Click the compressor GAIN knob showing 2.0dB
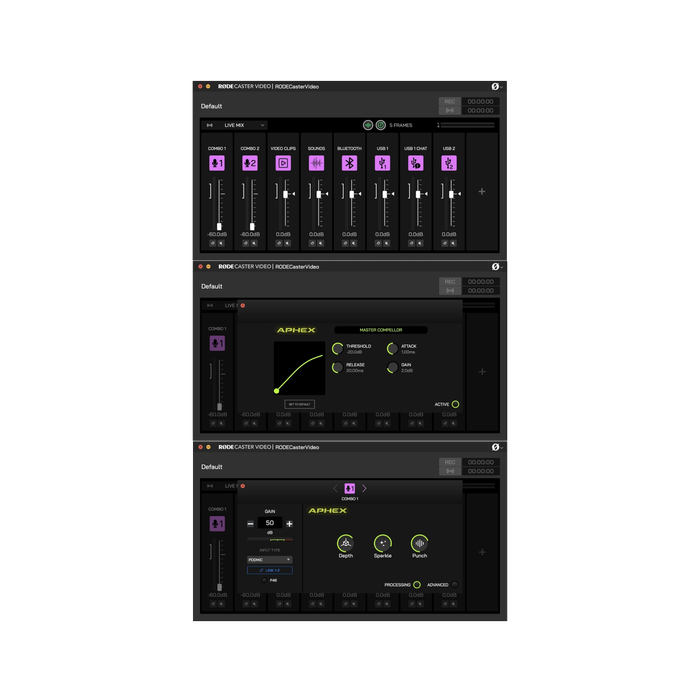700x700 pixels. (x=393, y=367)
